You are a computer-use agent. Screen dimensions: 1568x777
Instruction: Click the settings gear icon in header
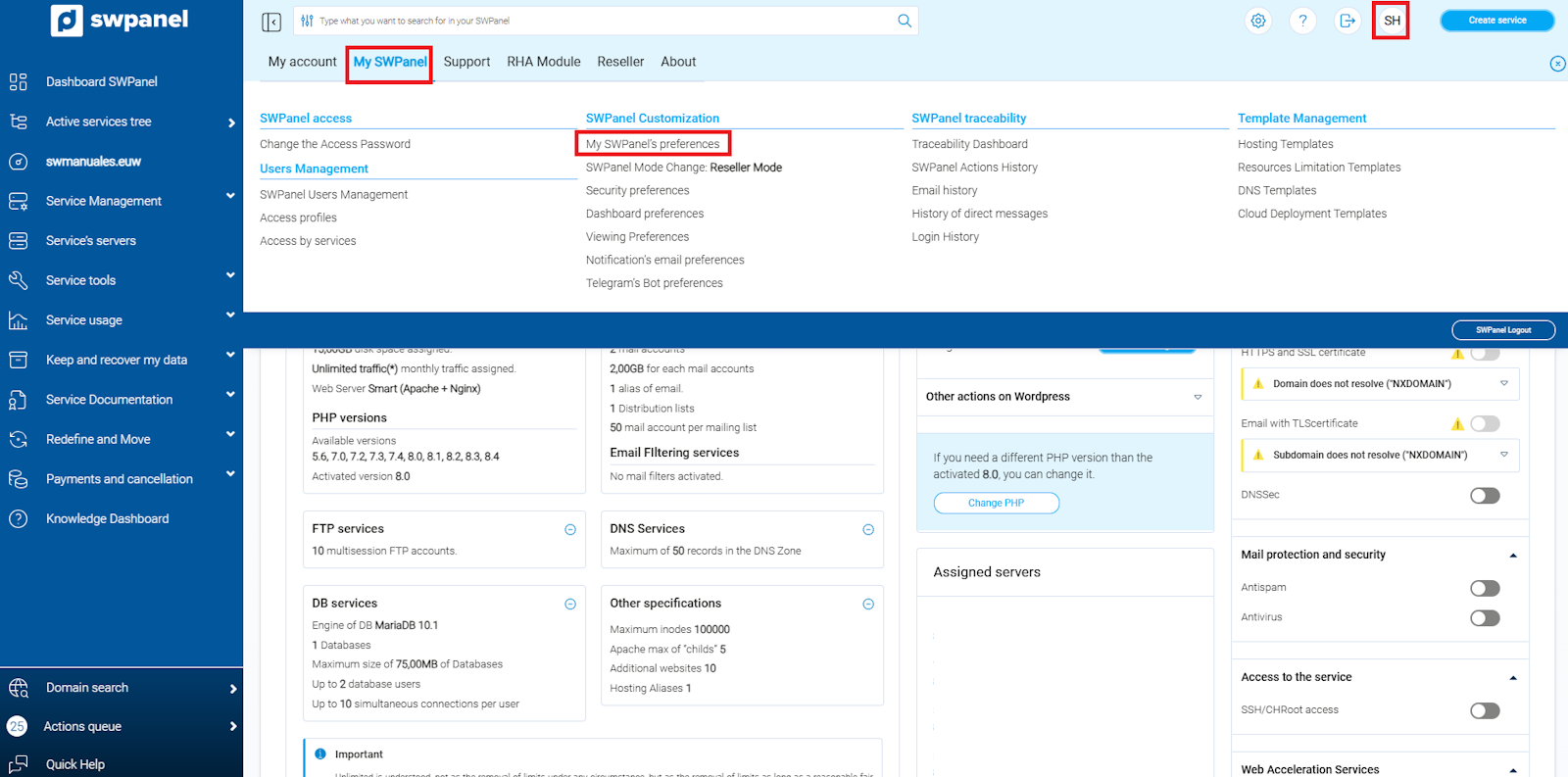[1258, 21]
